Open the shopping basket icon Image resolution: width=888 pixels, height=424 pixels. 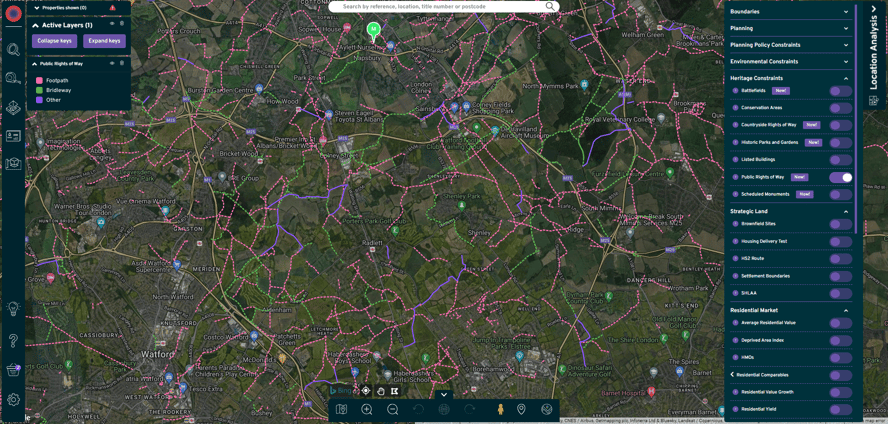[x=13, y=370]
